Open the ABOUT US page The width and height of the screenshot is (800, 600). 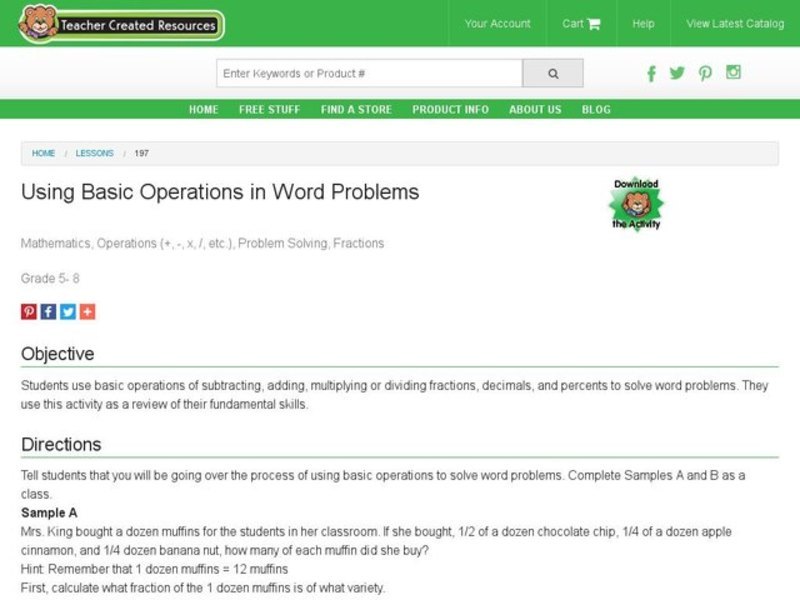point(534,110)
